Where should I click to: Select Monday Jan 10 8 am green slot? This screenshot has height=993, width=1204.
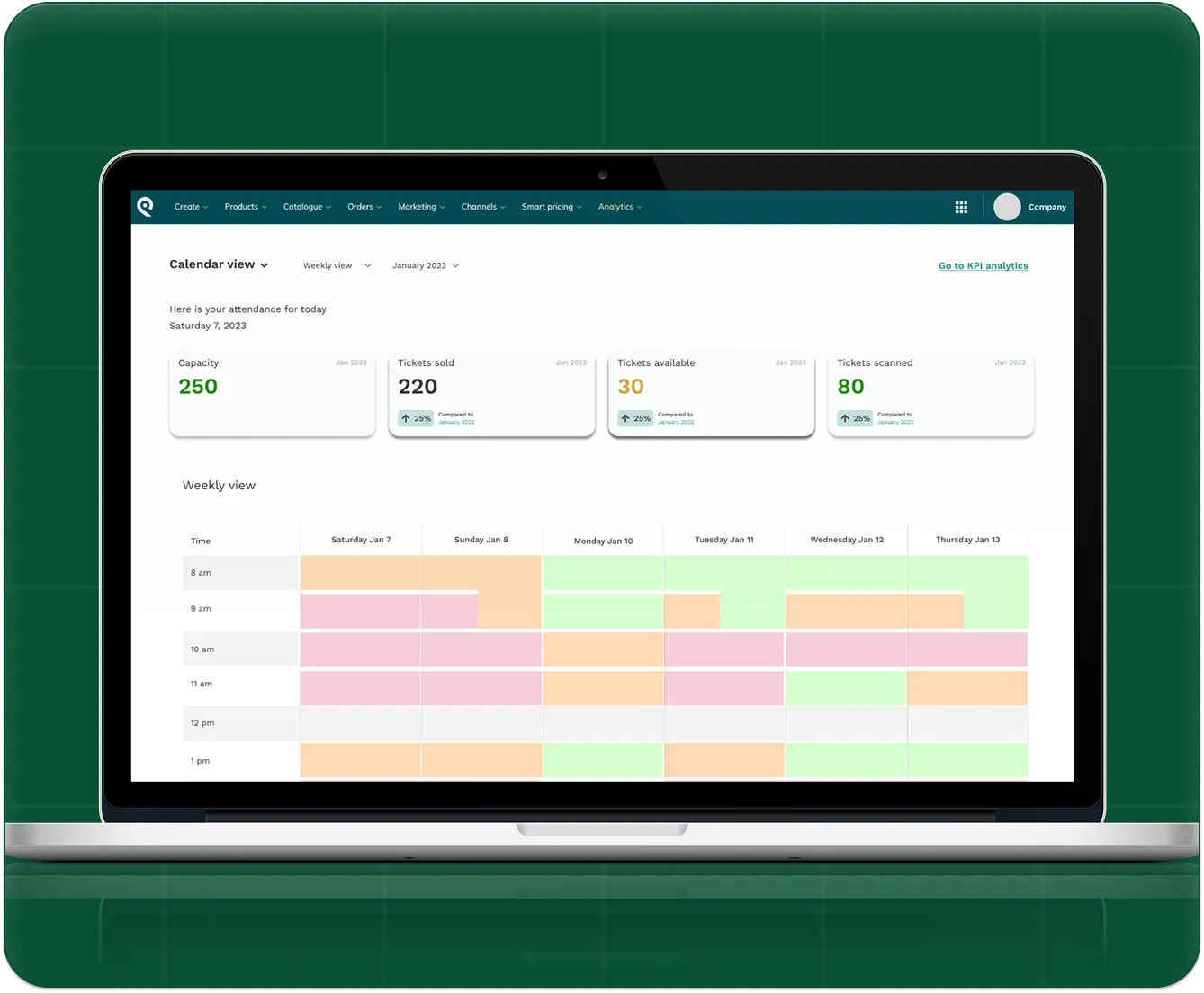(x=603, y=572)
